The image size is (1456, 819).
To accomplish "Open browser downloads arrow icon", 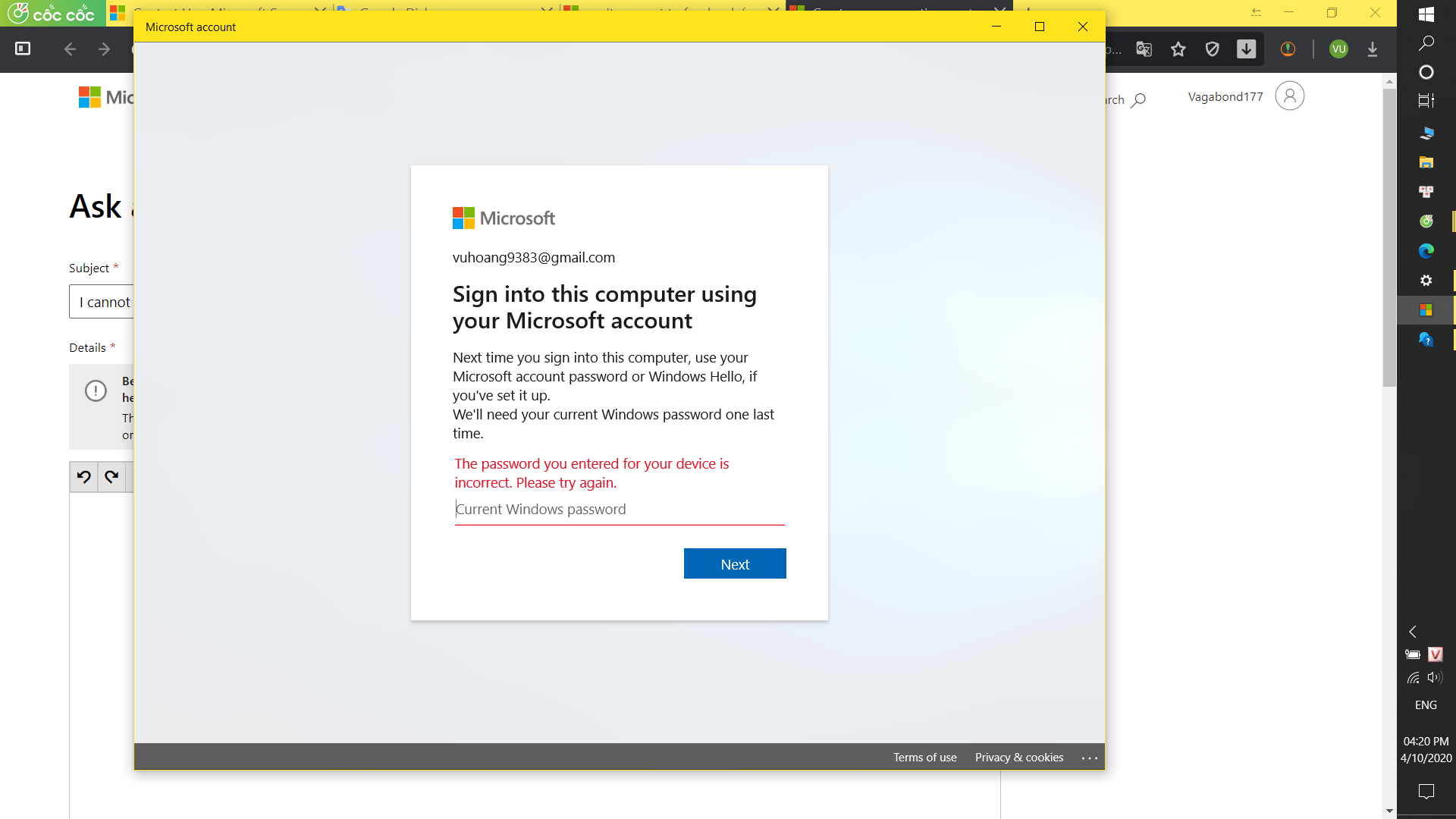I will [1373, 49].
